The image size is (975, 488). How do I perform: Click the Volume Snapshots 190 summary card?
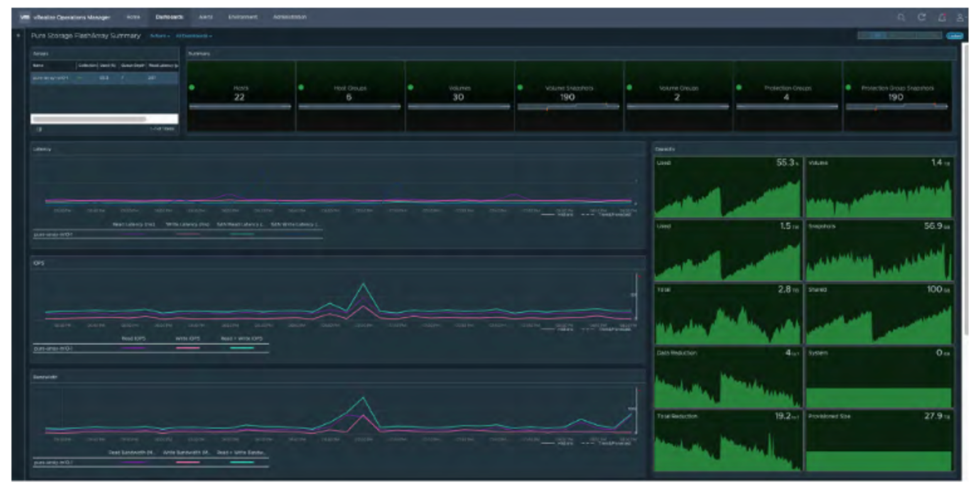(x=570, y=96)
